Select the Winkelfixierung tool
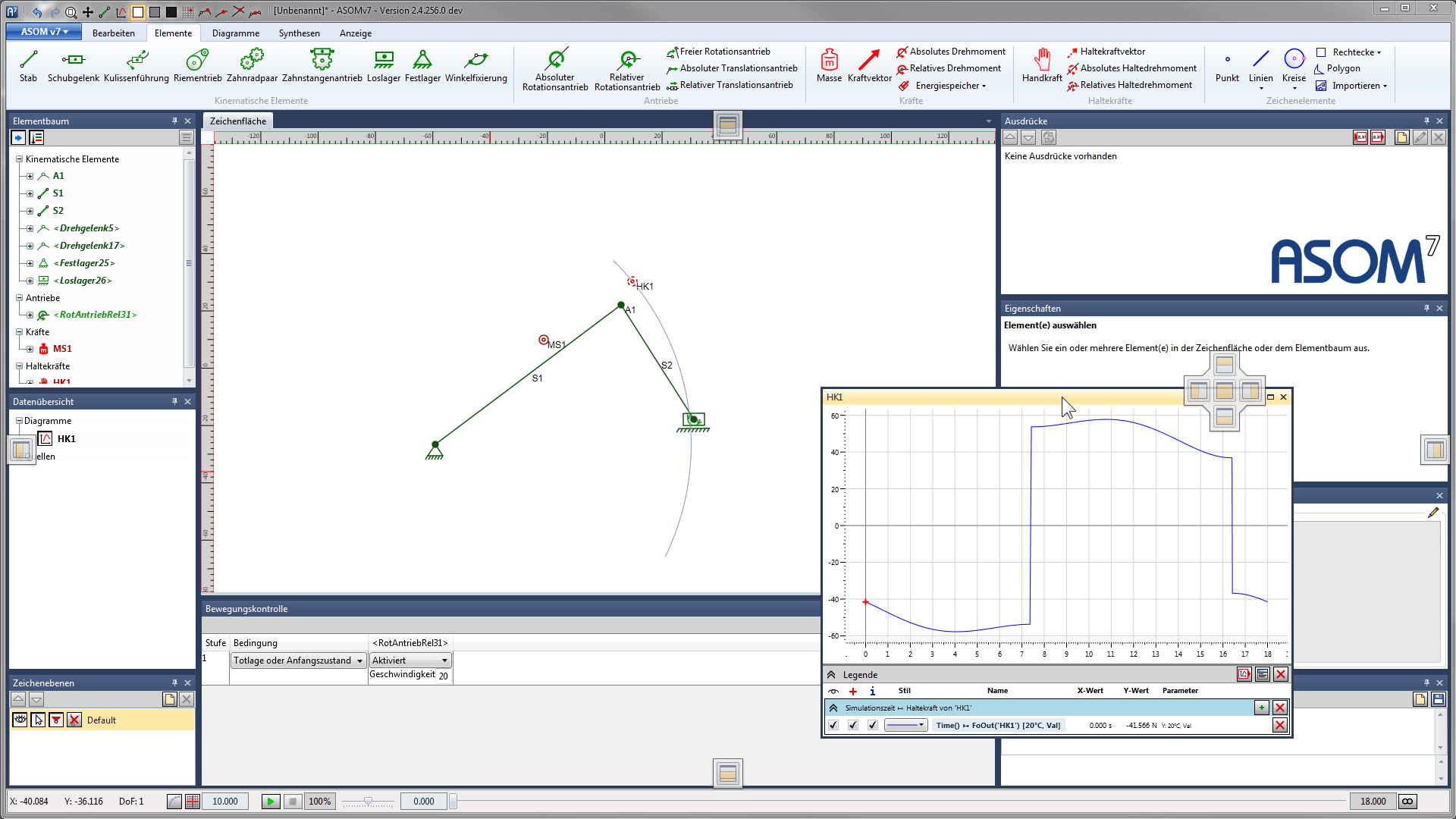 tap(475, 66)
